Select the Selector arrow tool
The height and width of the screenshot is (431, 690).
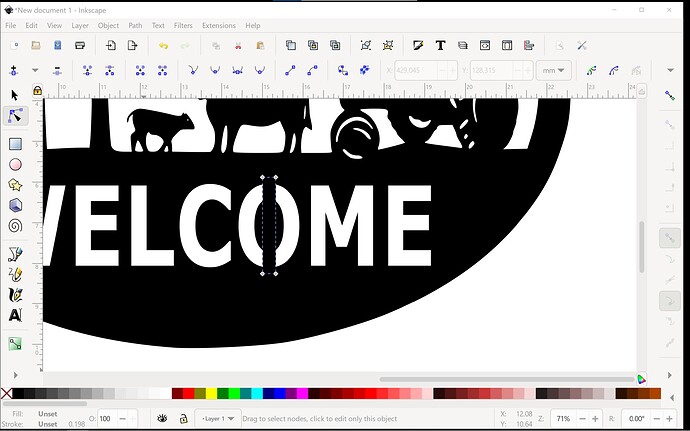15,95
